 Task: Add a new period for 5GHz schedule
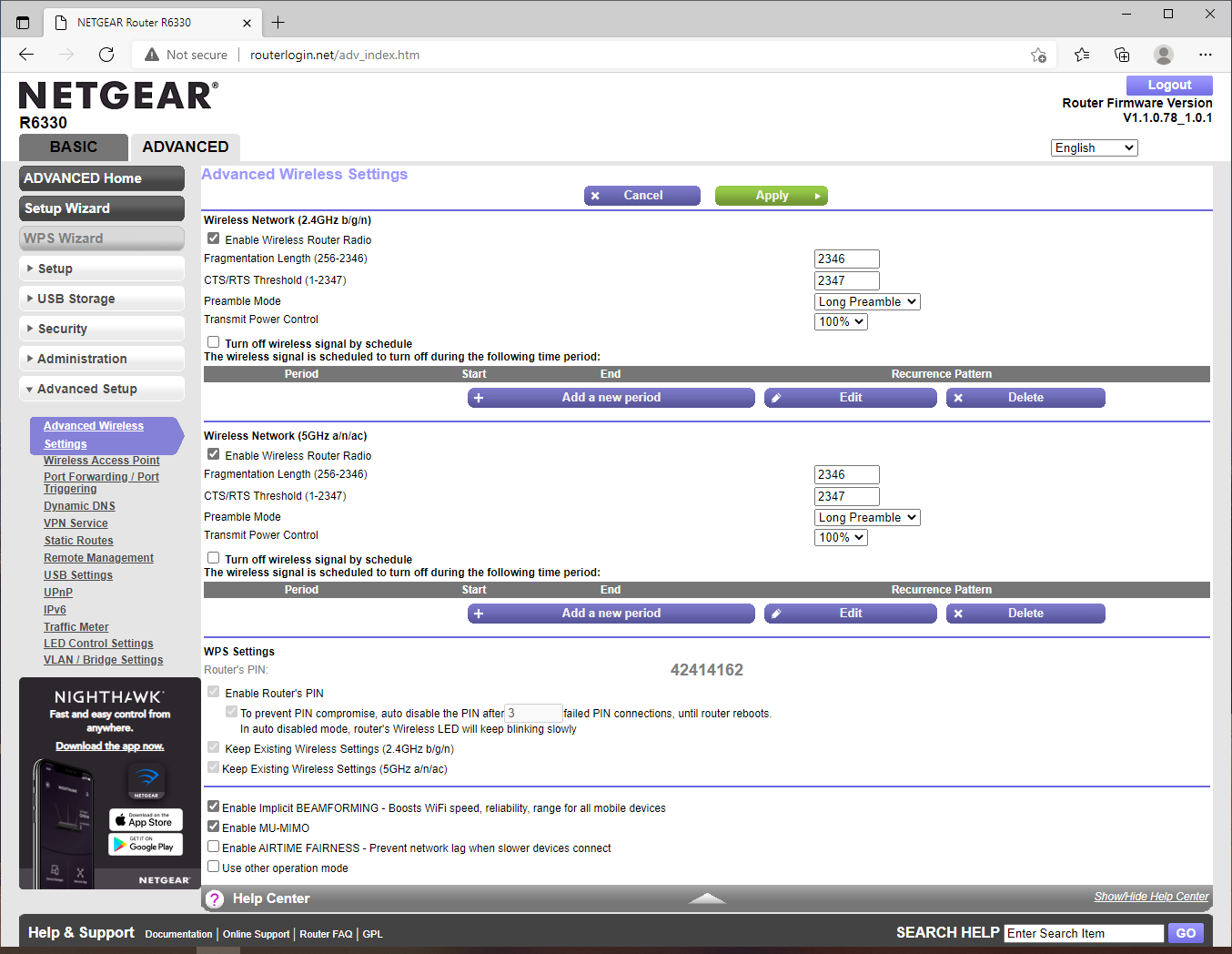click(611, 614)
